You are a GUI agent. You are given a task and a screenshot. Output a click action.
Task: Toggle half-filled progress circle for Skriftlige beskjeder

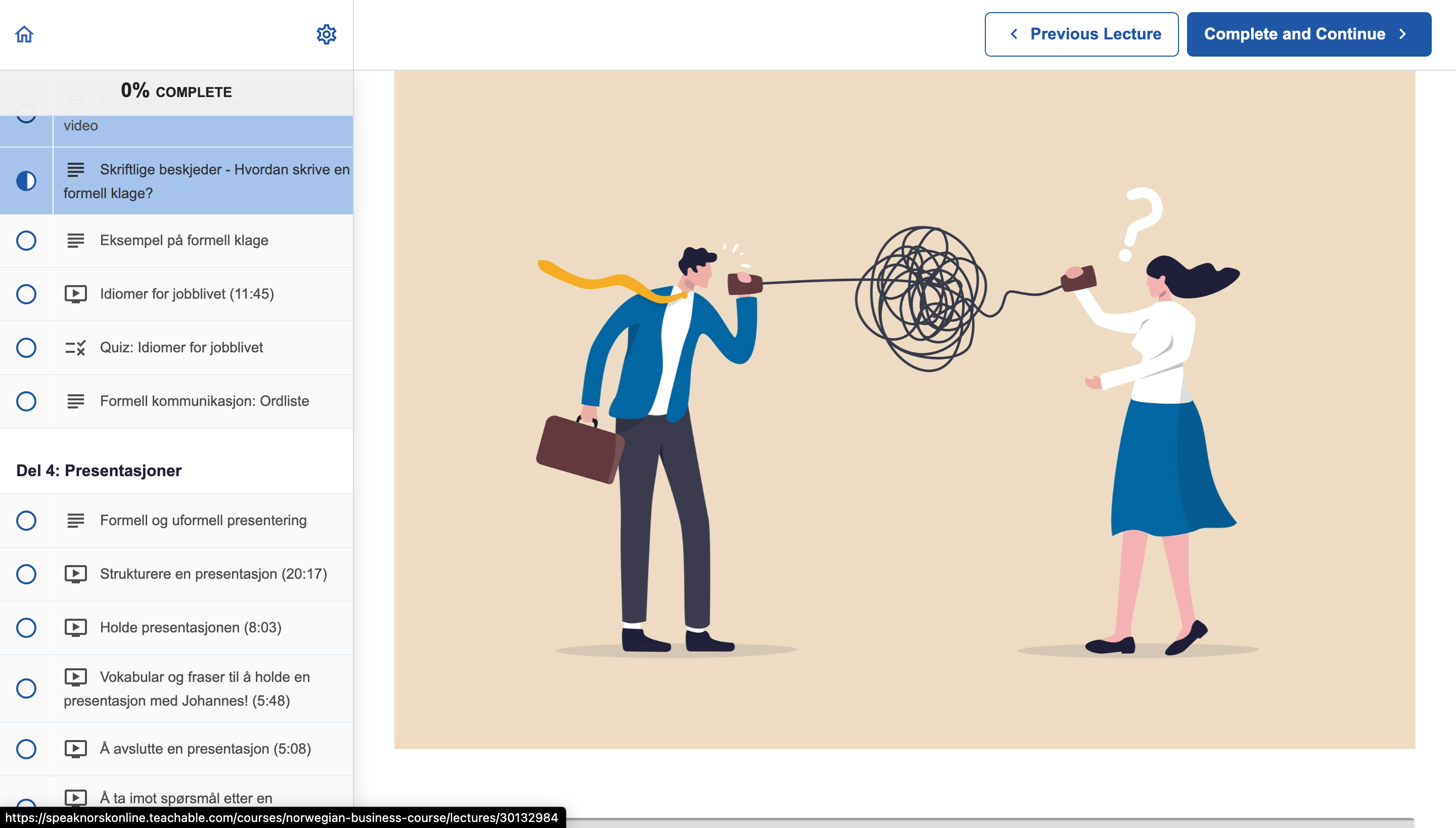pyautogui.click(x=26, y=181)
